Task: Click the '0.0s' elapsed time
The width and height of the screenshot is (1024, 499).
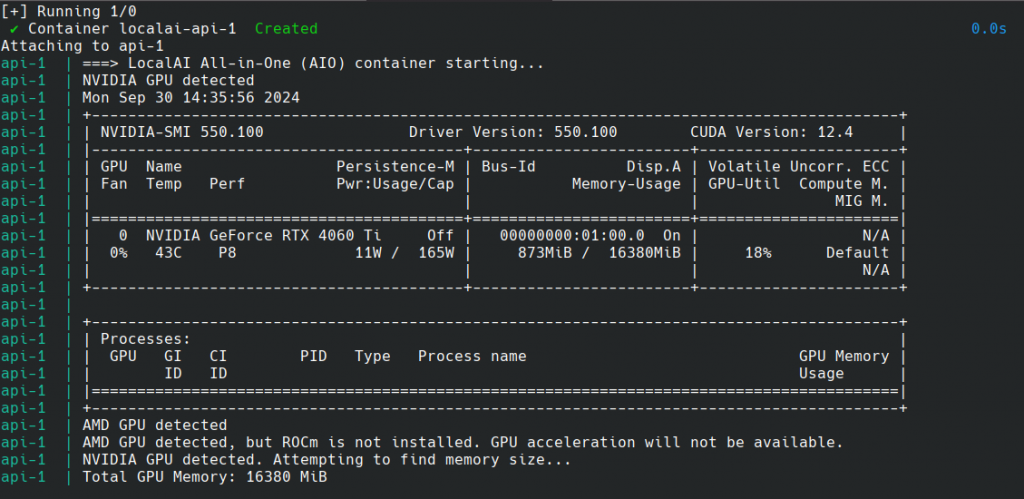Action: [988, 29]
